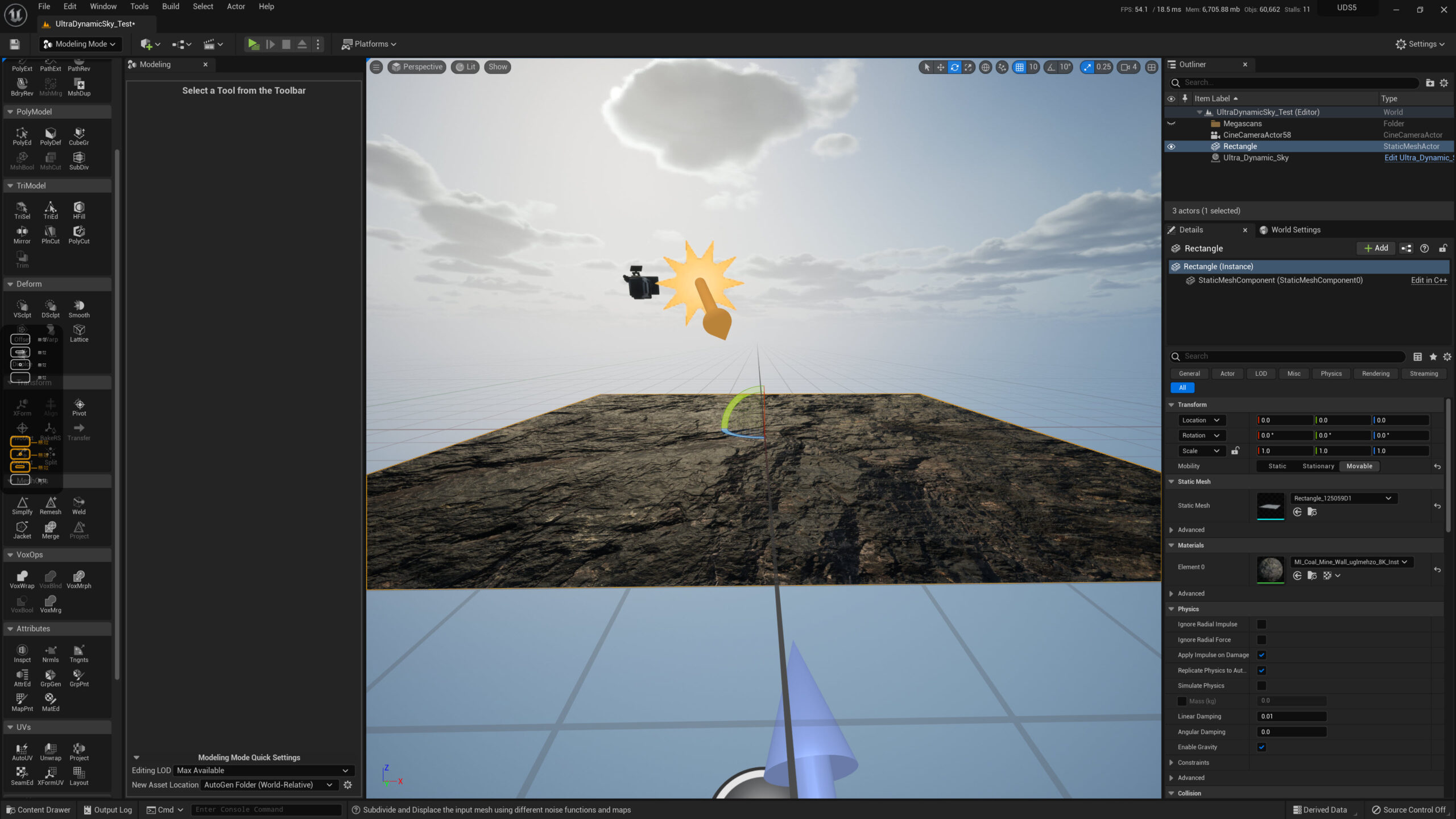Open the Editing LOD dropdown
Viewport: 1456px width, 819px height.
263,771
